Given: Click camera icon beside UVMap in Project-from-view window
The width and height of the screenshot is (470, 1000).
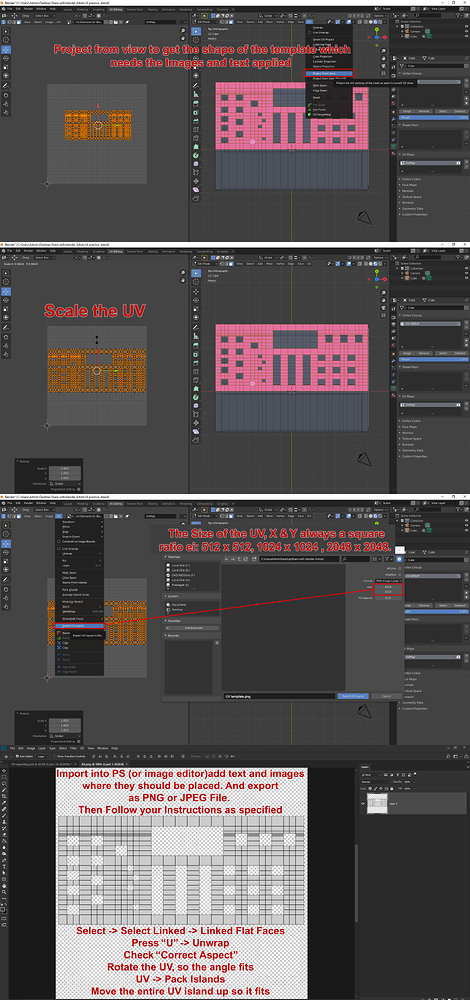Looking at the screenshot, I should click(x=459, y=162).
